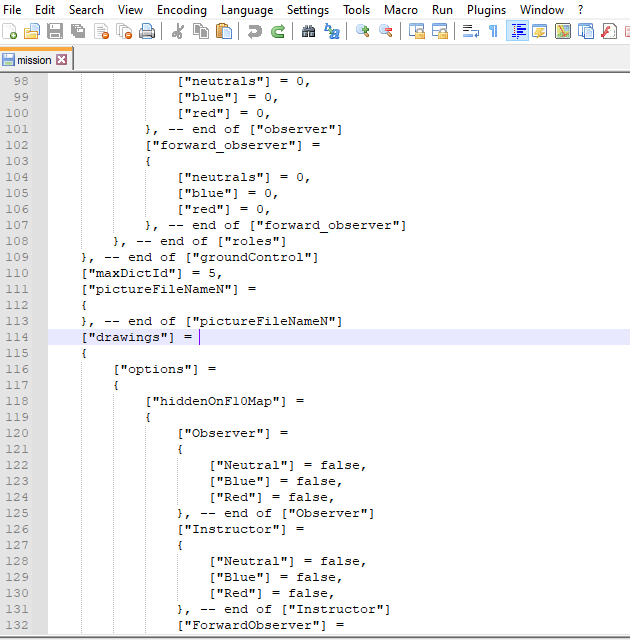Toggle synchronize horizontal scrolling
630x640 pixels.
pos(440,31)
